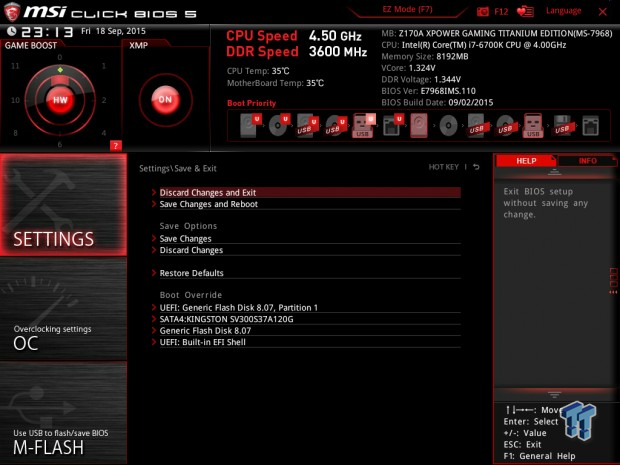This screenshot has width=620, height=465.
Task: Switch to the INFO tab
Action: click(588, 161)
